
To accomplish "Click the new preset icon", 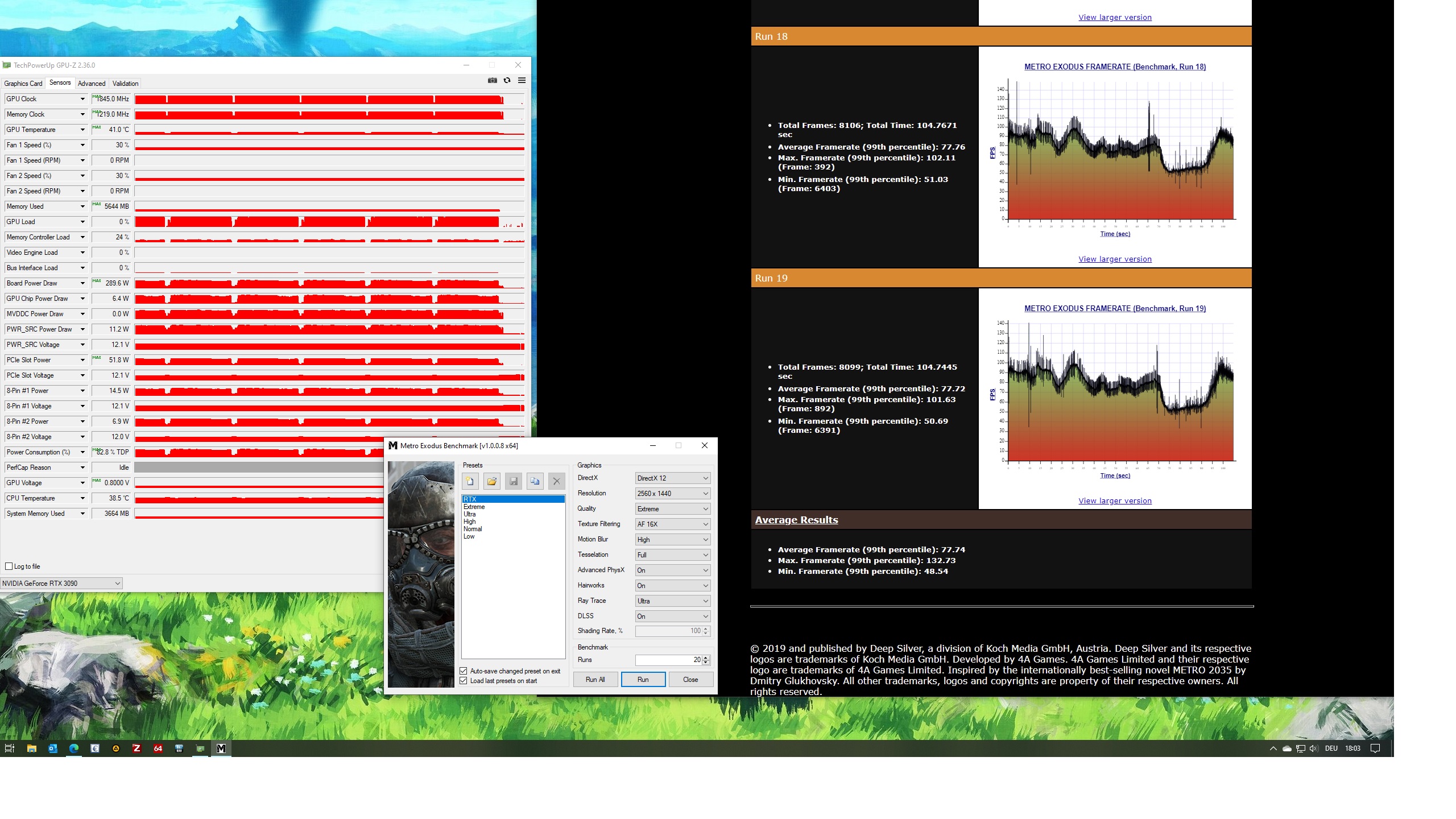I will (x=470, y=481).
